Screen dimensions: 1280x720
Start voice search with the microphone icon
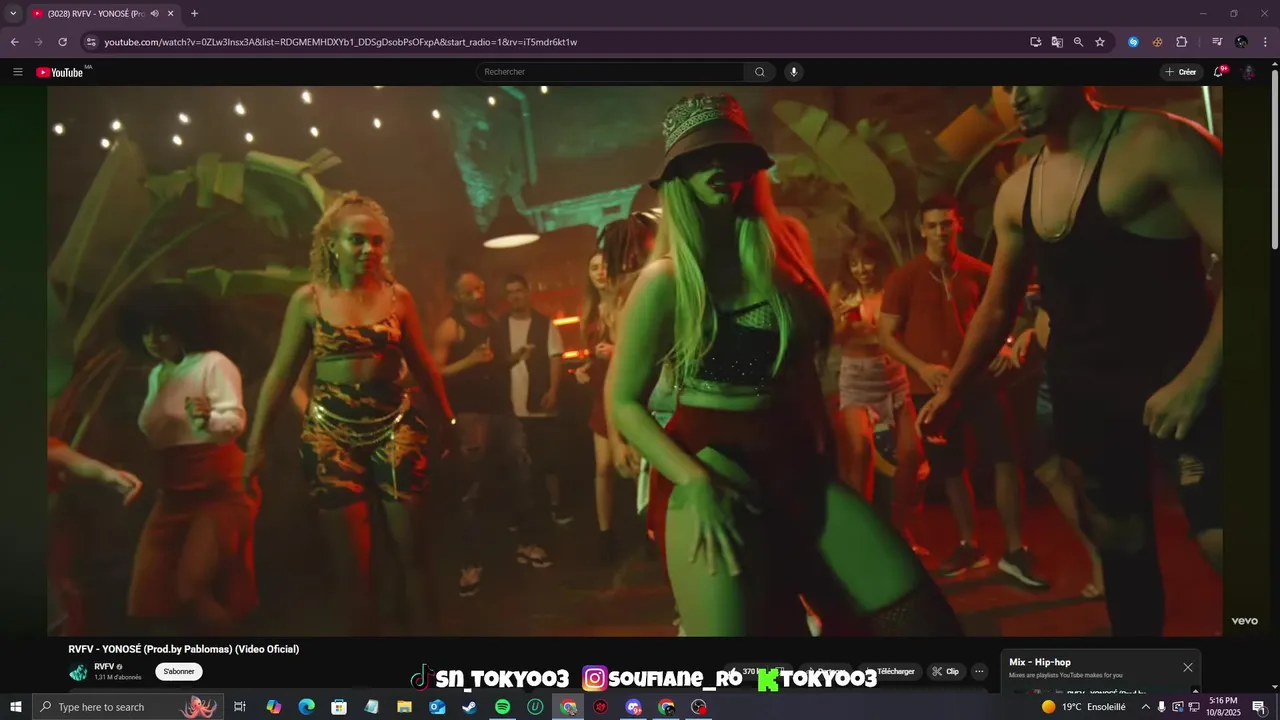[794, 72]
